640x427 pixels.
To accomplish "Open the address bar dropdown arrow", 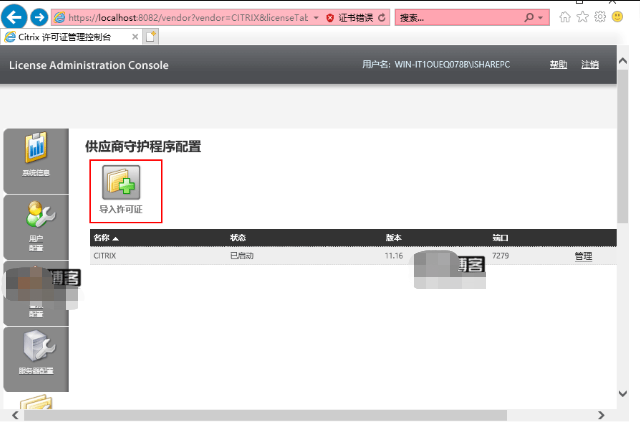I will click(316, 18).
